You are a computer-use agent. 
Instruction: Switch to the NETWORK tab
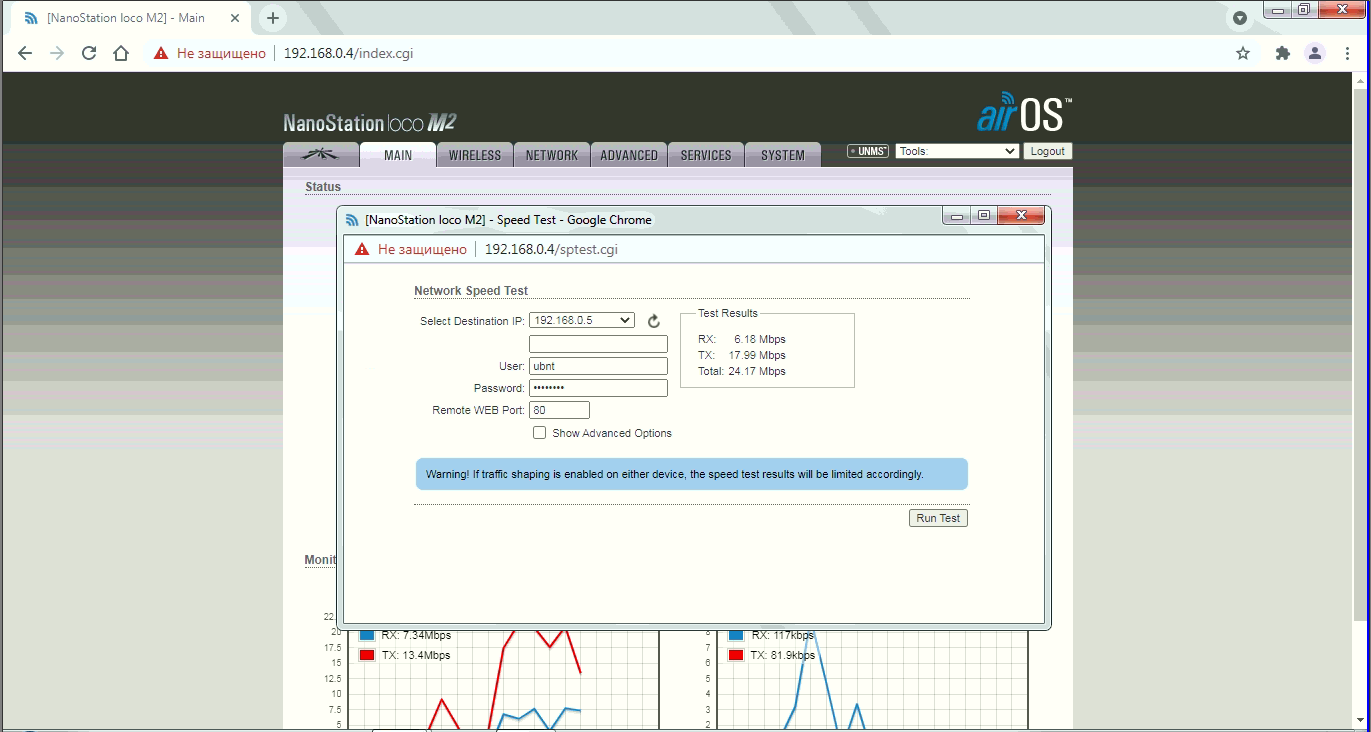[552, 155]
